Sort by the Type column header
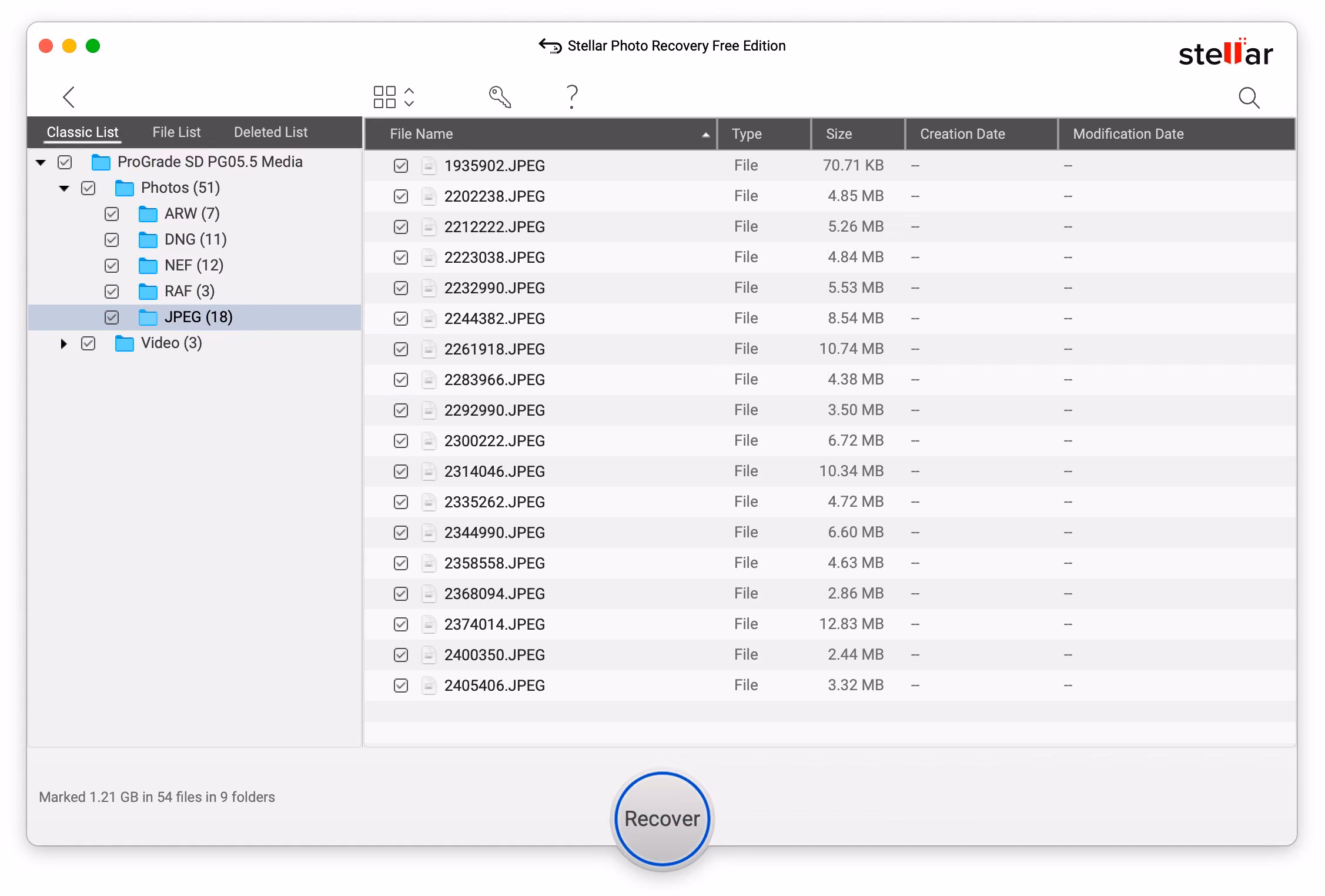 (764, 134)
